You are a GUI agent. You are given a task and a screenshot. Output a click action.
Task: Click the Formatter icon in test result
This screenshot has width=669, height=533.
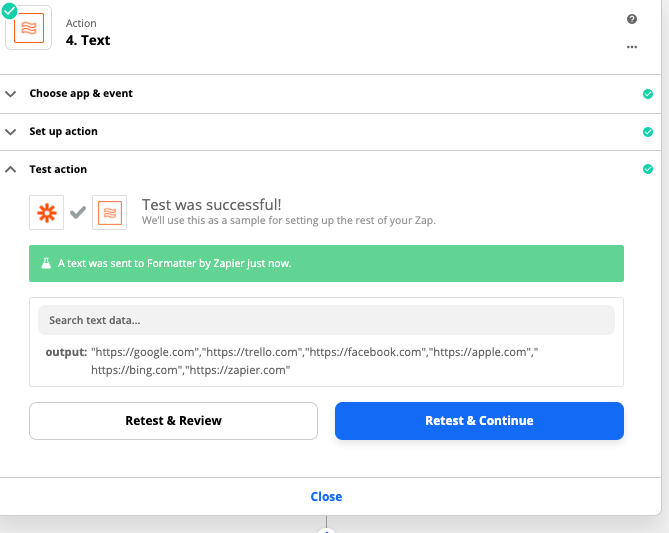(x=110, y=213)
